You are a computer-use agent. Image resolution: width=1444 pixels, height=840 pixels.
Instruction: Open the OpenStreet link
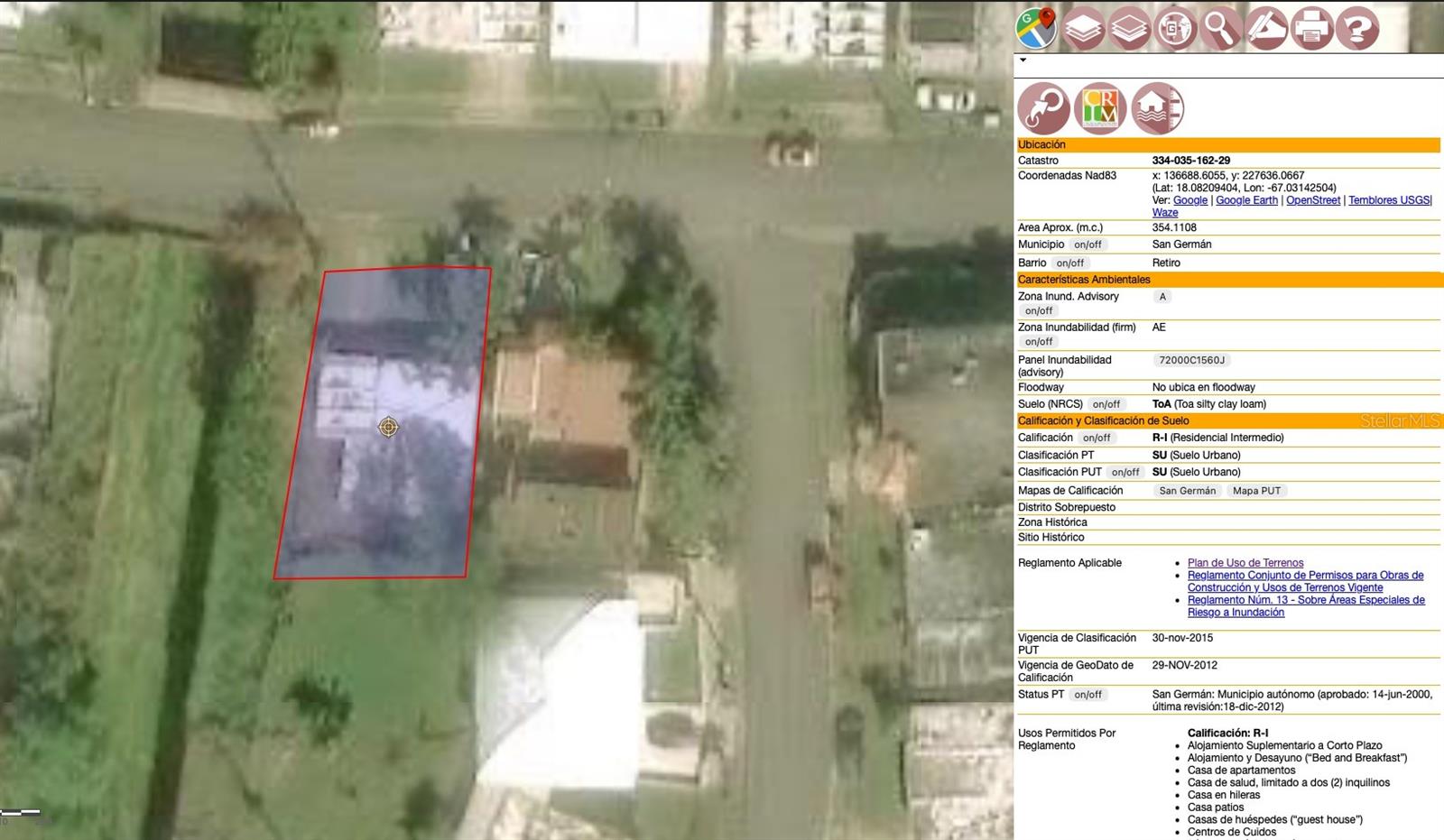pos(1313,200)
